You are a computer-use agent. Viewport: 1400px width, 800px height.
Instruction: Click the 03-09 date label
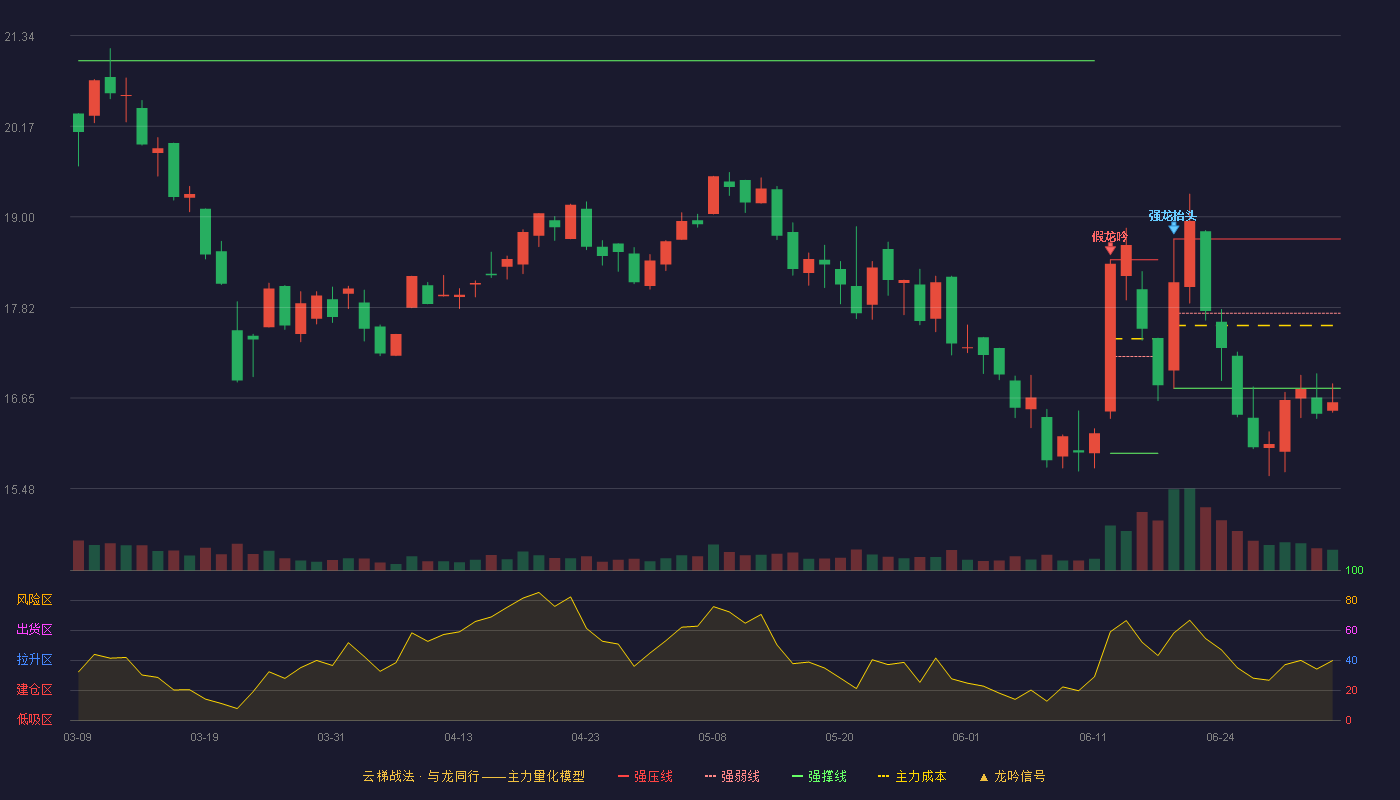coord(77,737)
